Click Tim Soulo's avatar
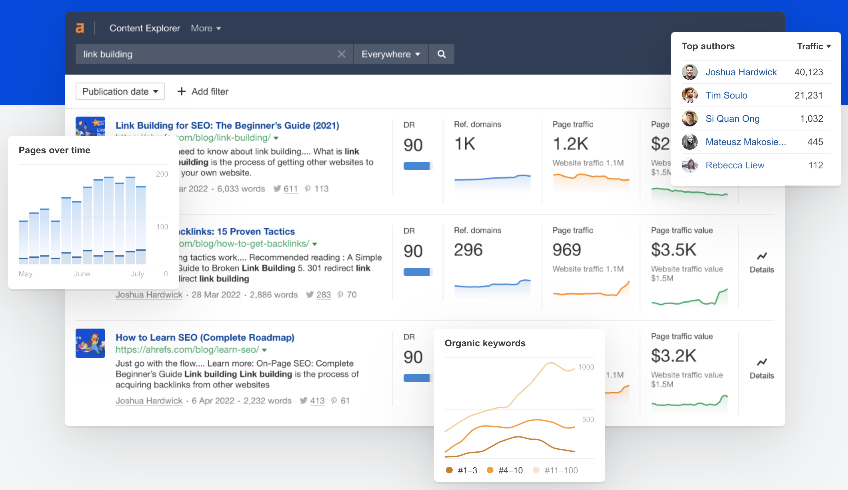The image size is (848, 490). tap(690, 95)
